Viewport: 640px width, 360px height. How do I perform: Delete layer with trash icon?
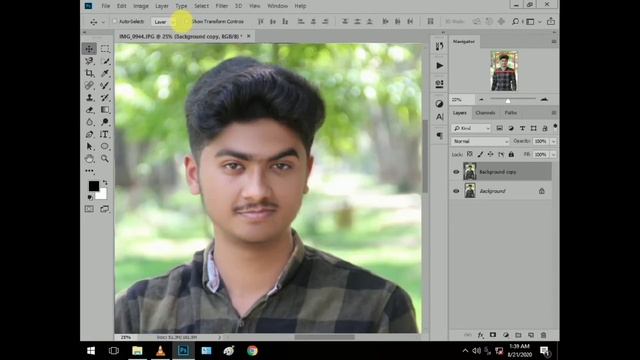click(543, 335)
